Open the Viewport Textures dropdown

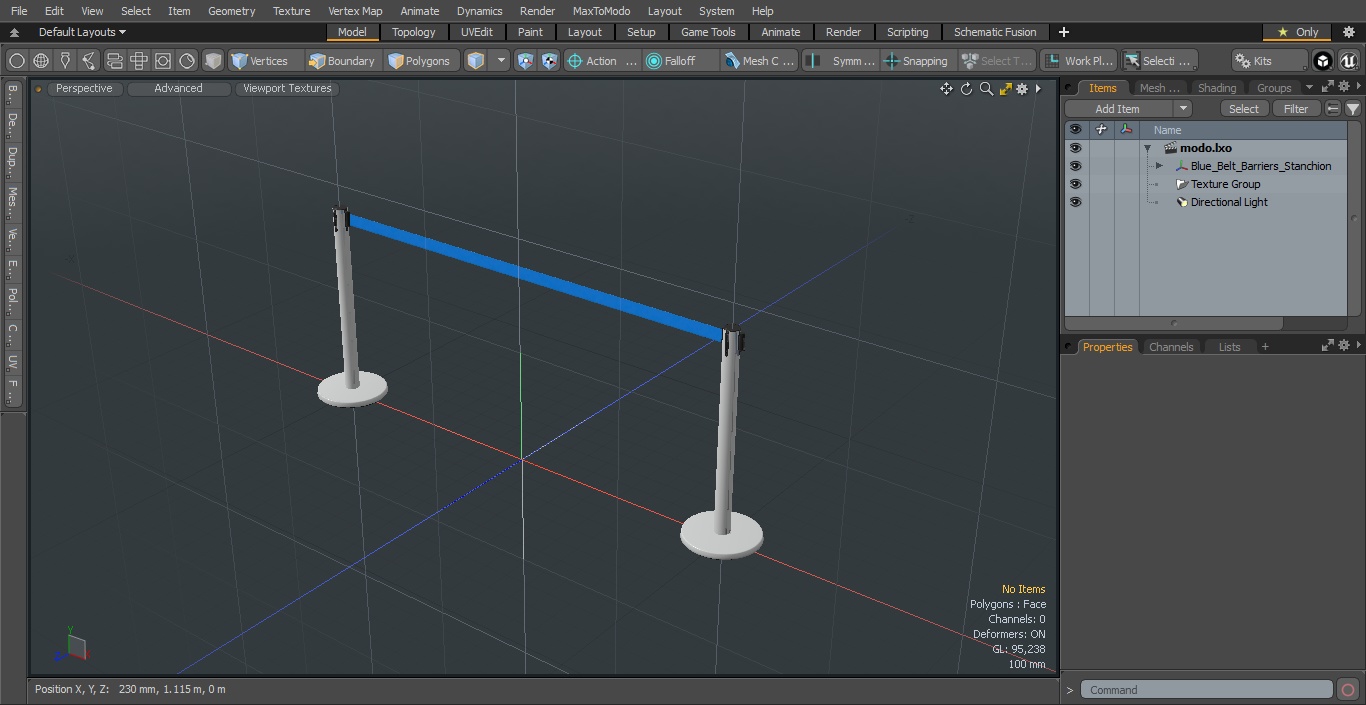coord(287,88)
